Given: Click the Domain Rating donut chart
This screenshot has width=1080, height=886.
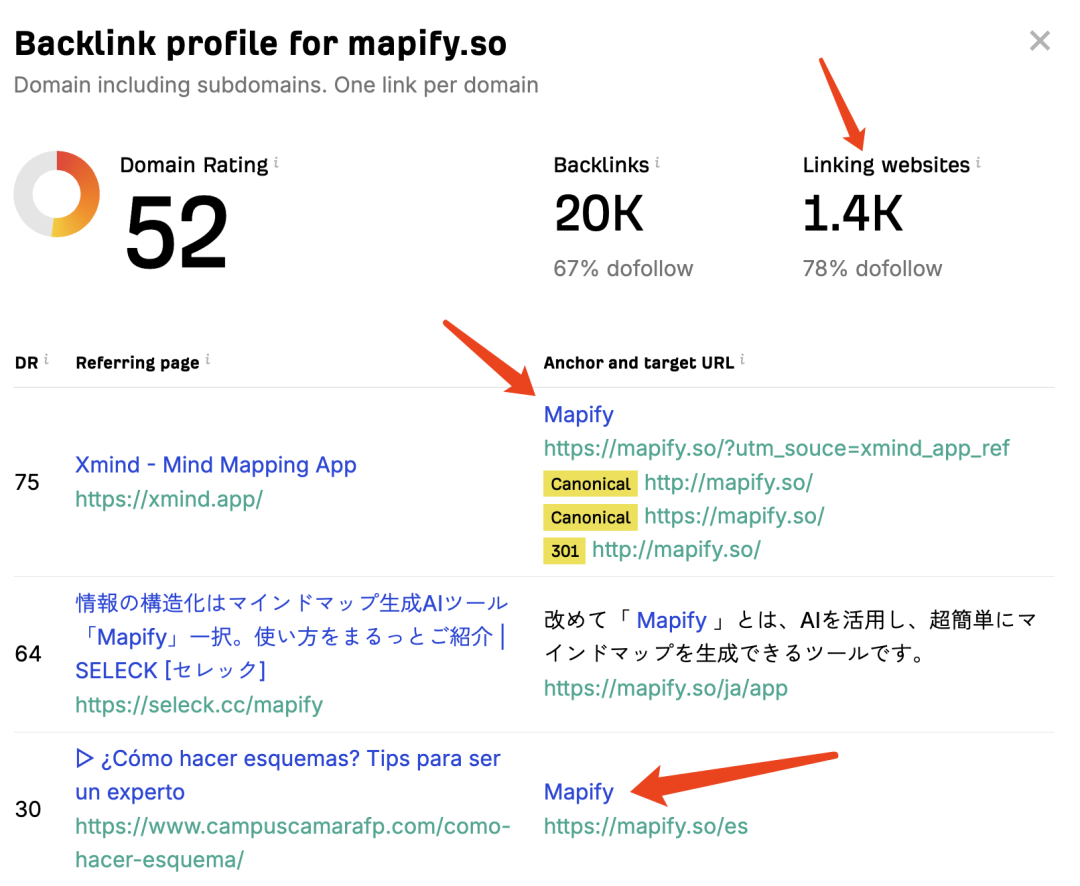Looking at the screenshot, I should pos(56,194).
